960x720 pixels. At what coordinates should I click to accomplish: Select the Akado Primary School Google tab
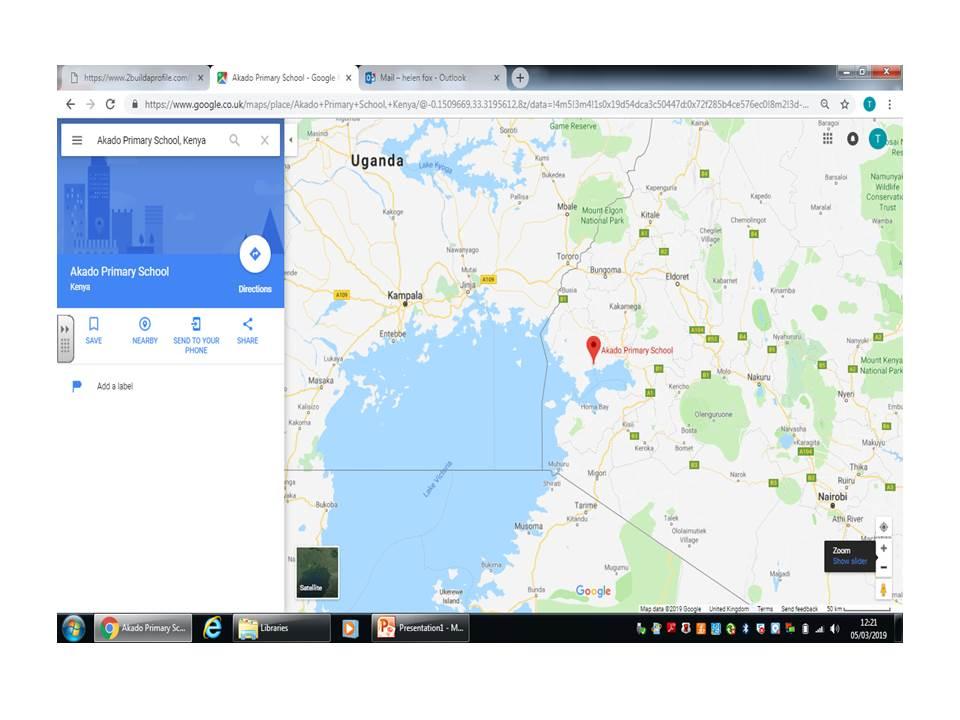283,78
